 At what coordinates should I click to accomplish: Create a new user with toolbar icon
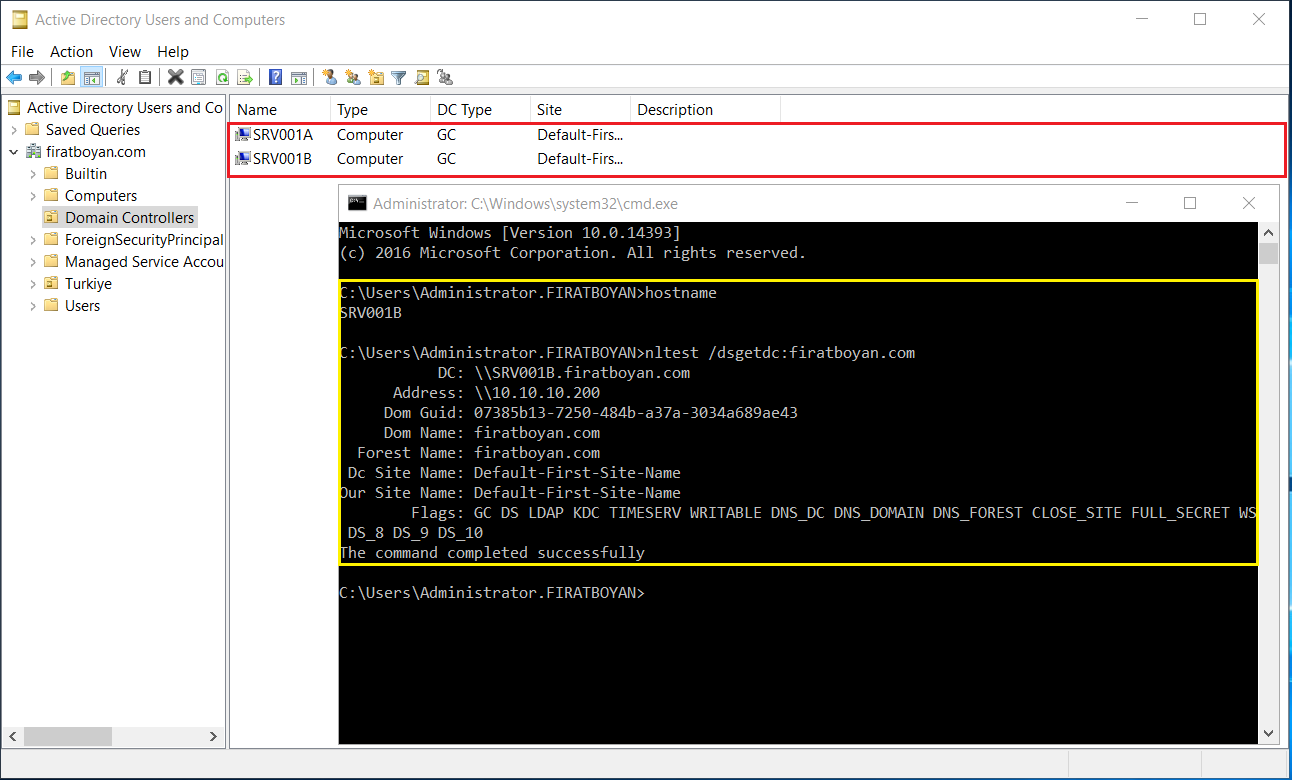coord(329,77)
